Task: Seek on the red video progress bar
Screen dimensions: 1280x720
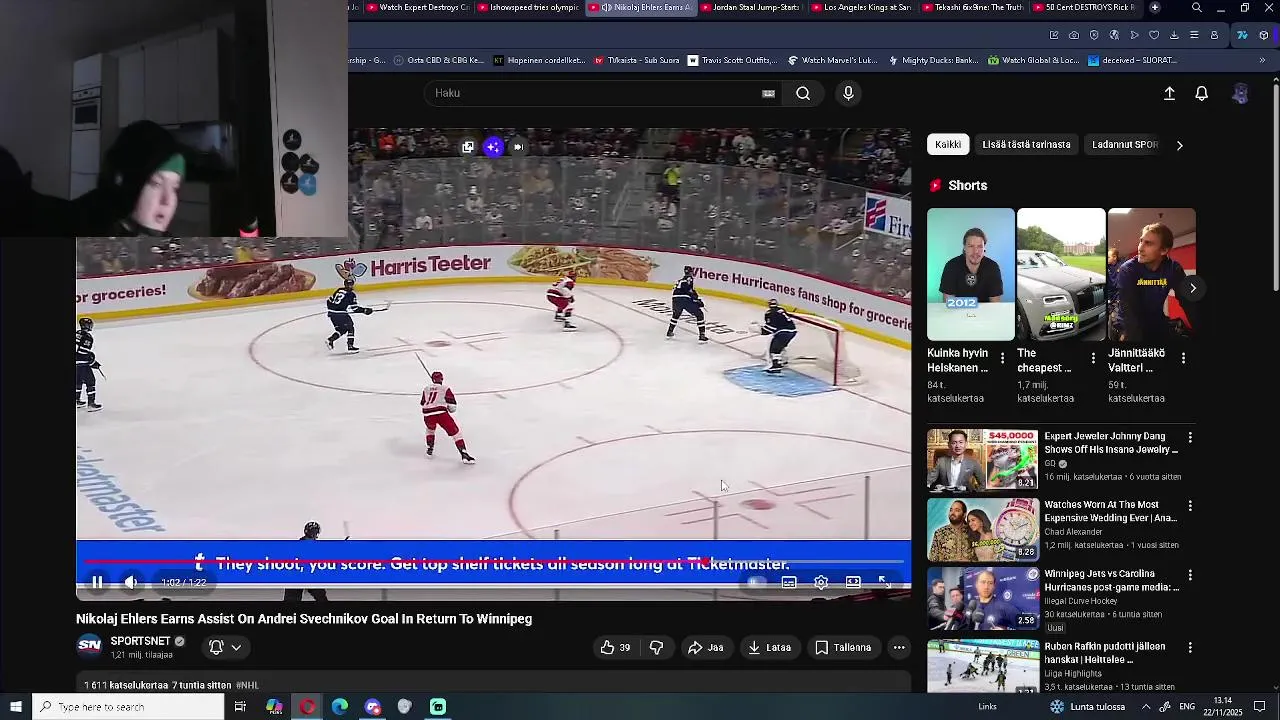Action: pyautogui.click(x=494, y=562)
